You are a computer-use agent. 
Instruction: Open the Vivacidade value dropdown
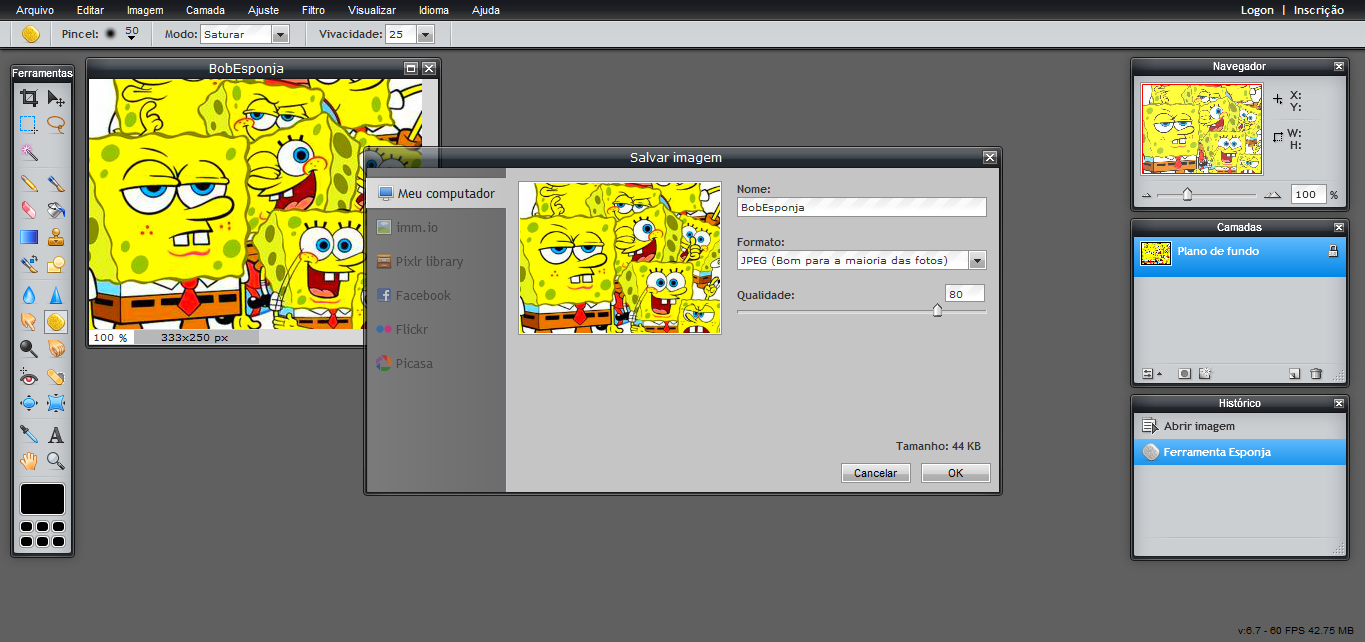[x=426, y=35]
